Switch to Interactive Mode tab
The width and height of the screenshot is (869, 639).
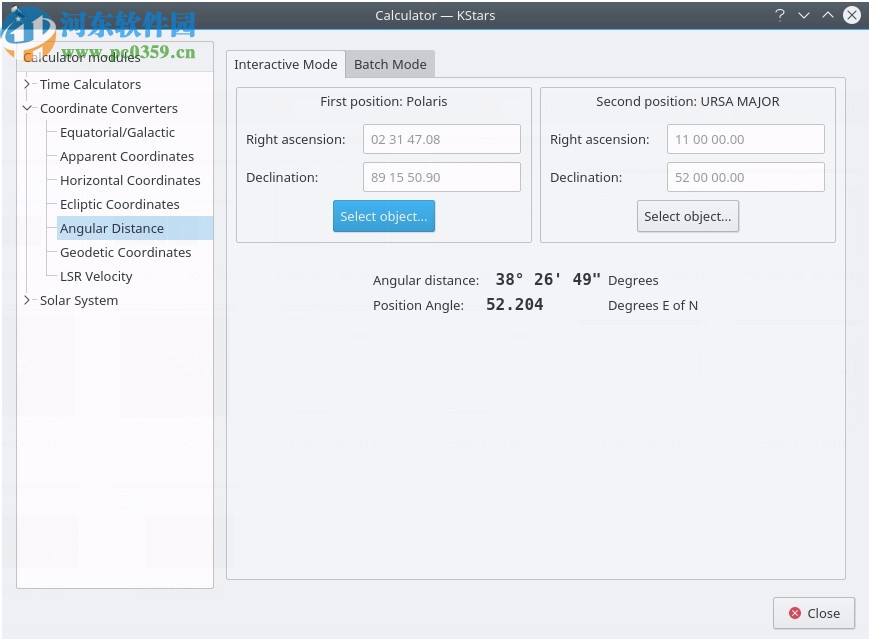pos(285,64)
